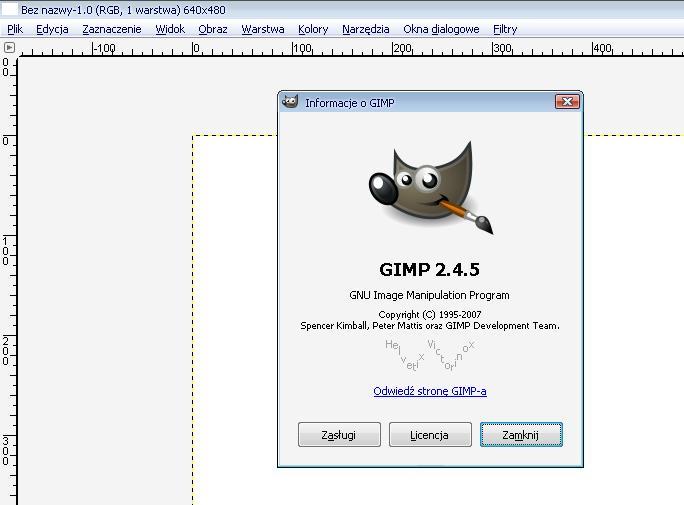This screenshot has height=505, width=684.
Task: Open the Kolory menu
Action: (x=313, y=29)
